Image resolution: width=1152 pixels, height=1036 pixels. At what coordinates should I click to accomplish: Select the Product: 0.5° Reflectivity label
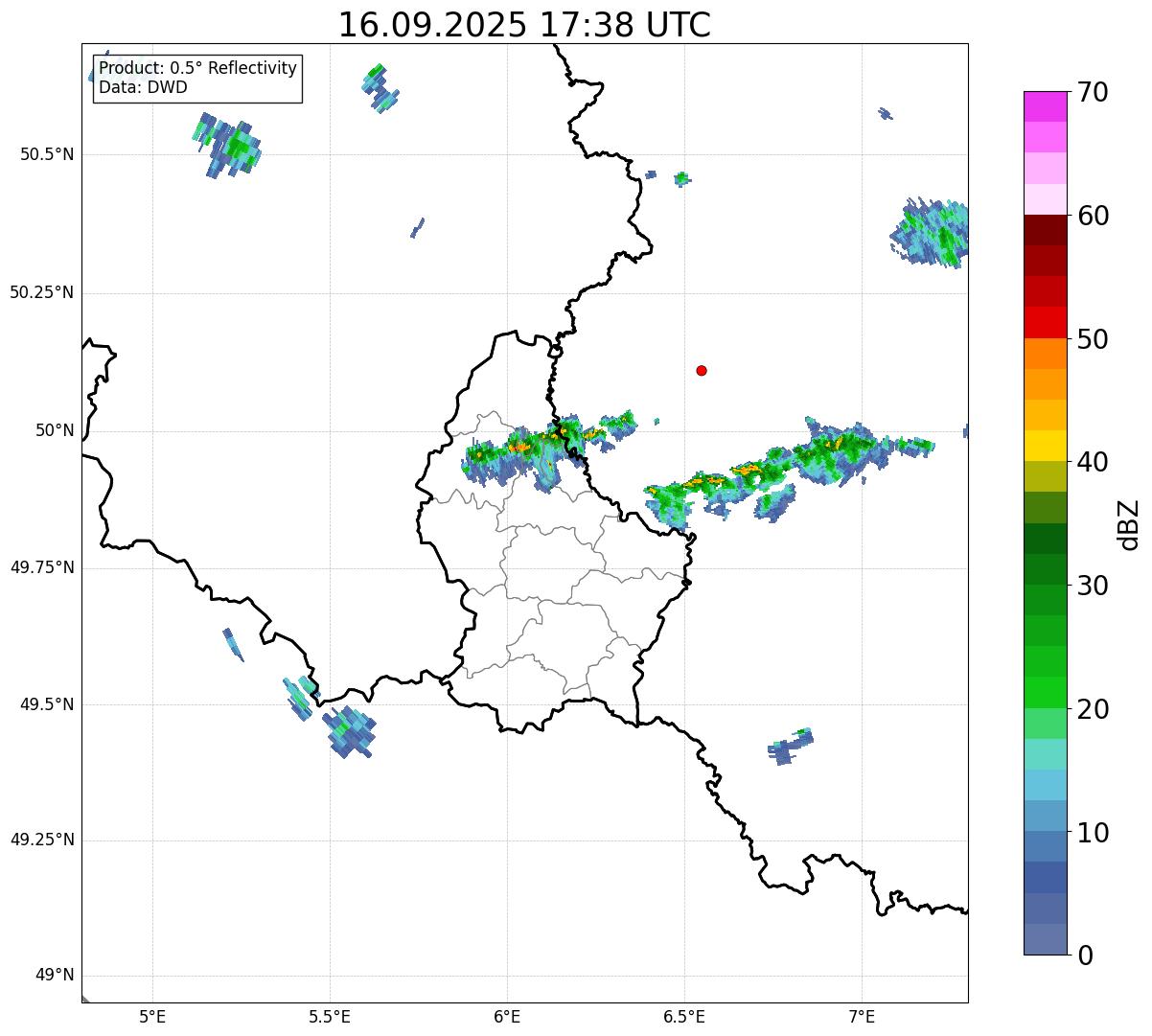coord(197,69)
